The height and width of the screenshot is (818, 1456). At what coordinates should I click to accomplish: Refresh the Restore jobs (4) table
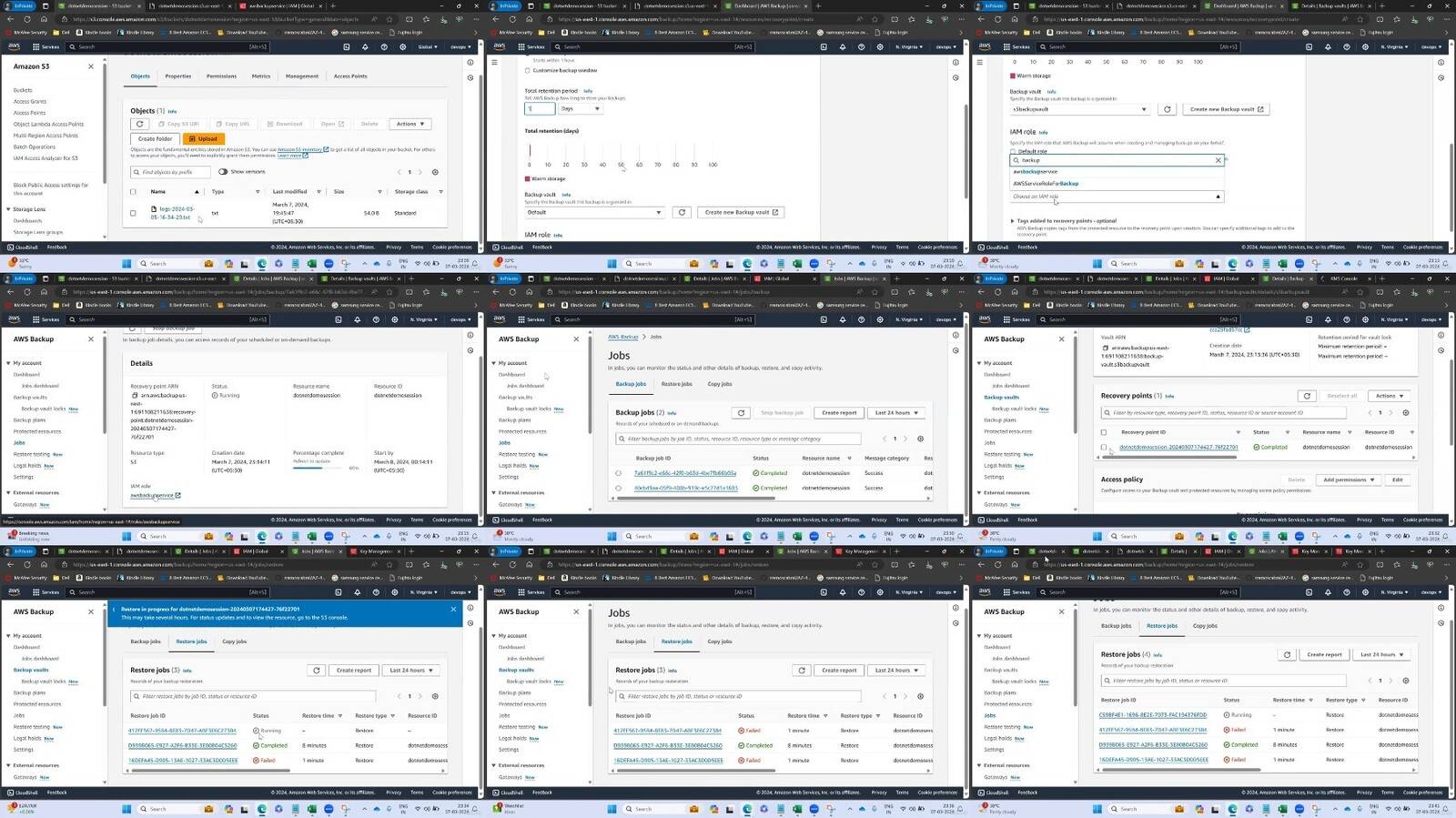1287,654
